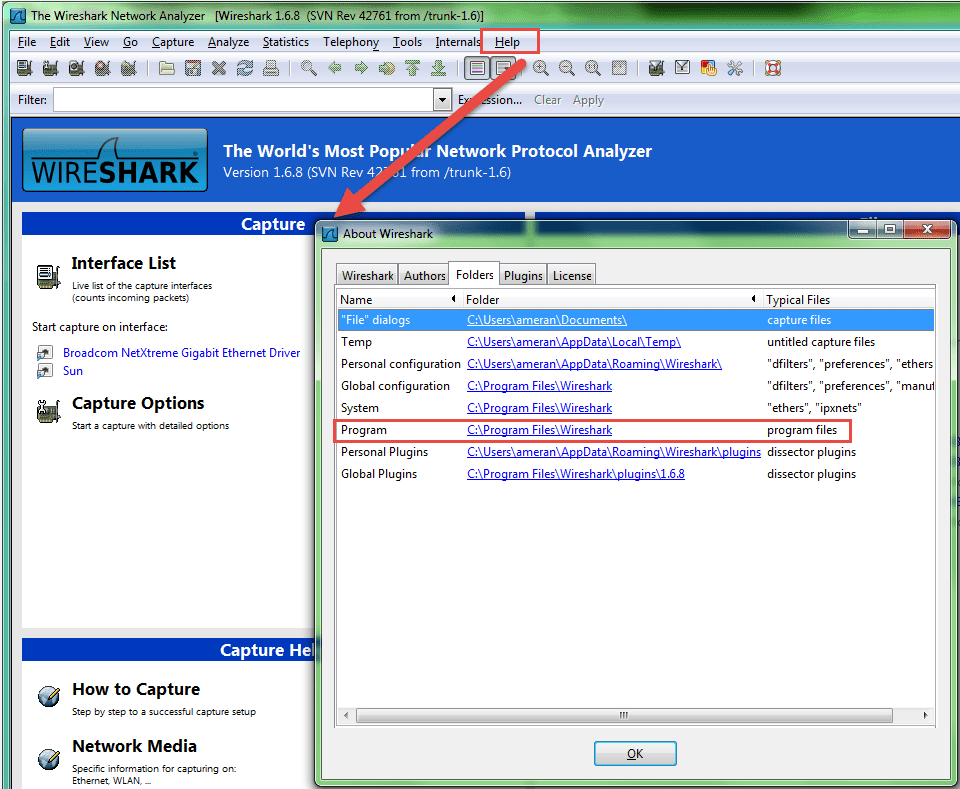
Task: Click the Go back arrow in the toolbar
Action: (335, 68)
